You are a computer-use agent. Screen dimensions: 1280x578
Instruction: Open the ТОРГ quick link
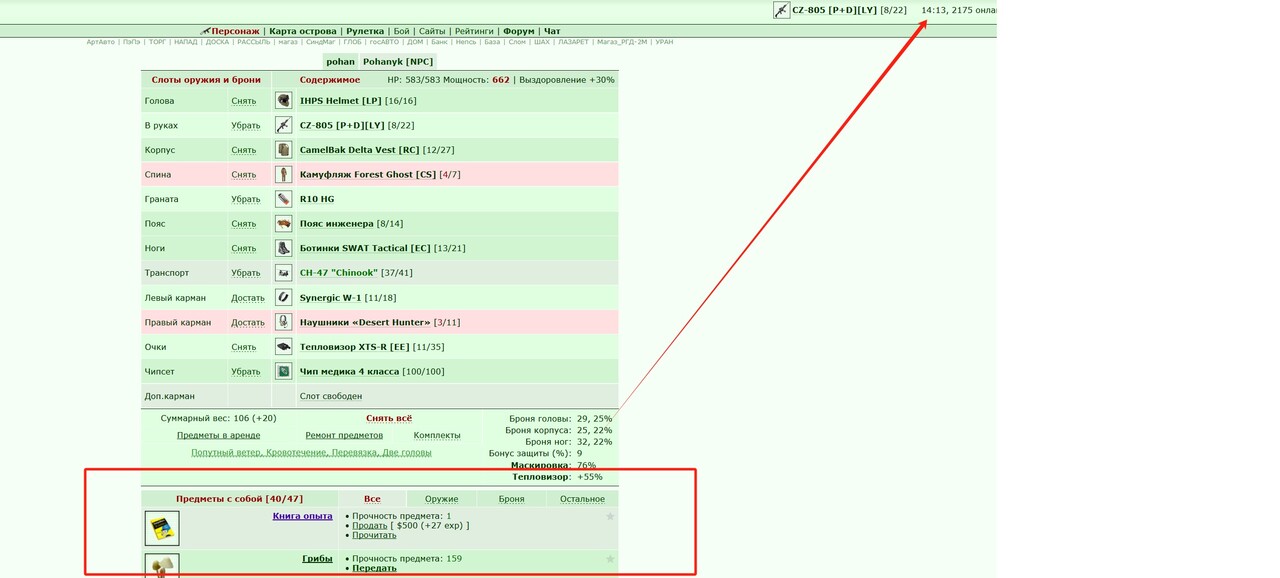157,42
